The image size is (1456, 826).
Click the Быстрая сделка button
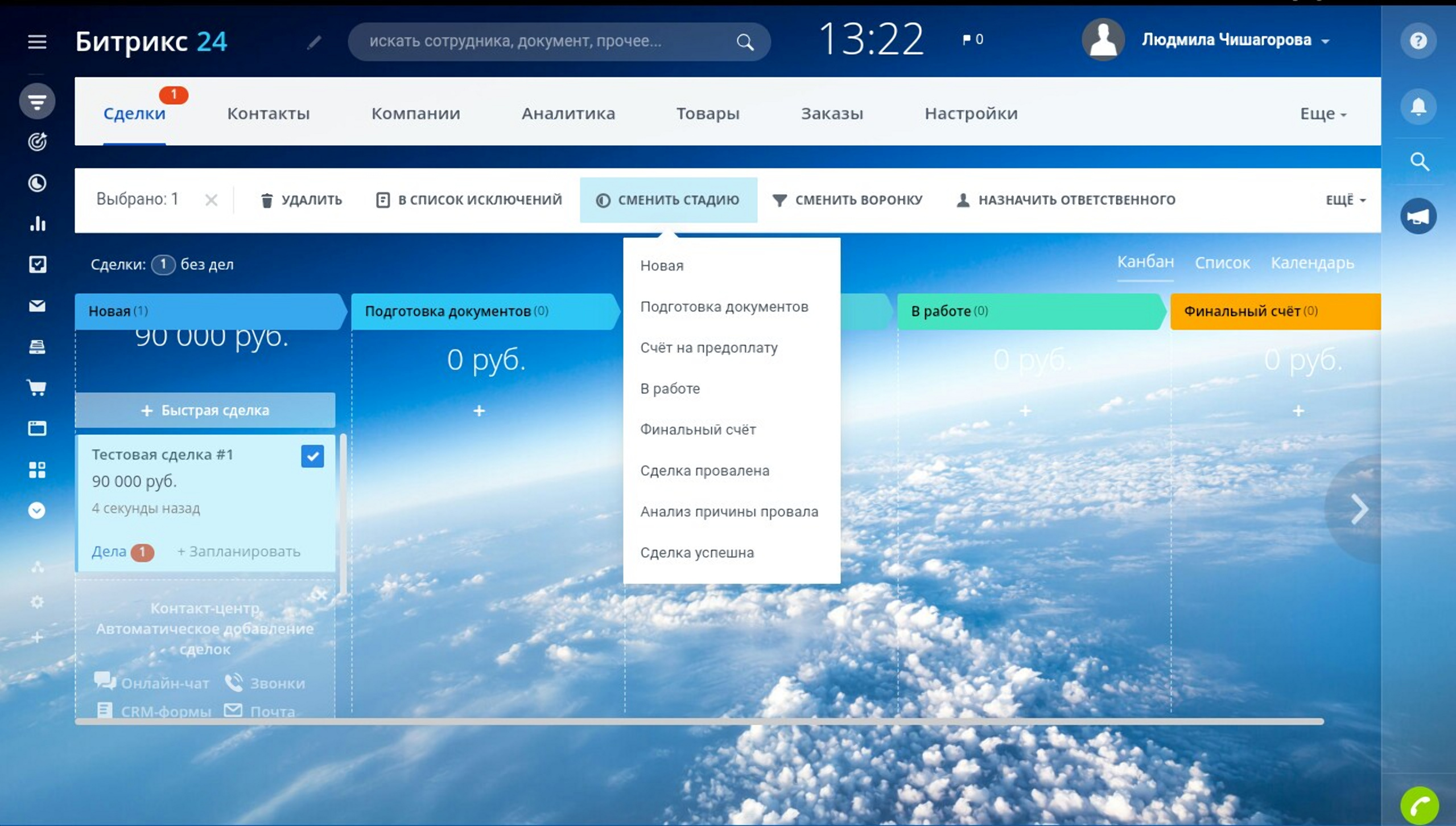[x=205, y=410]
